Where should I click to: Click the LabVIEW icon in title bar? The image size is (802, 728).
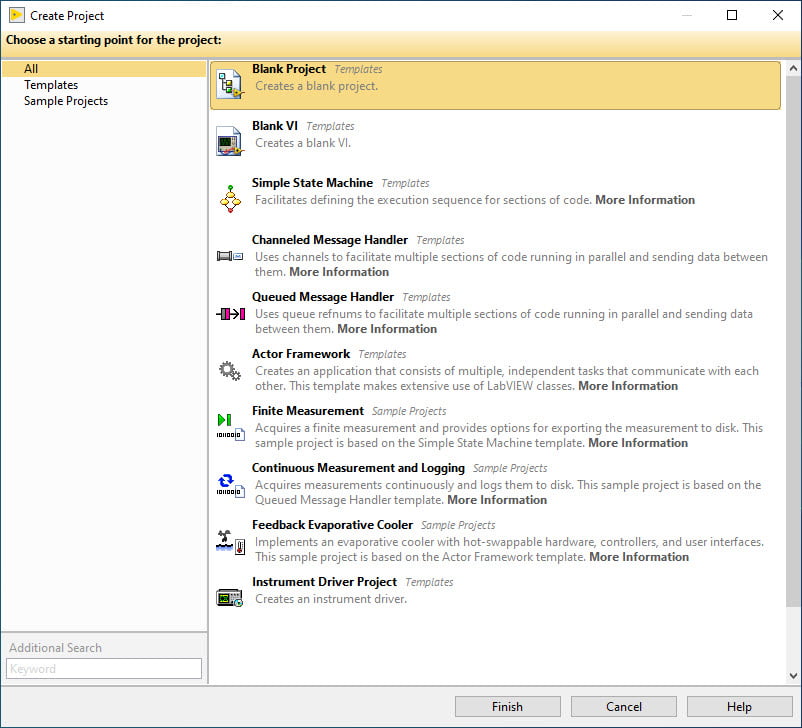tap(16, 15)
